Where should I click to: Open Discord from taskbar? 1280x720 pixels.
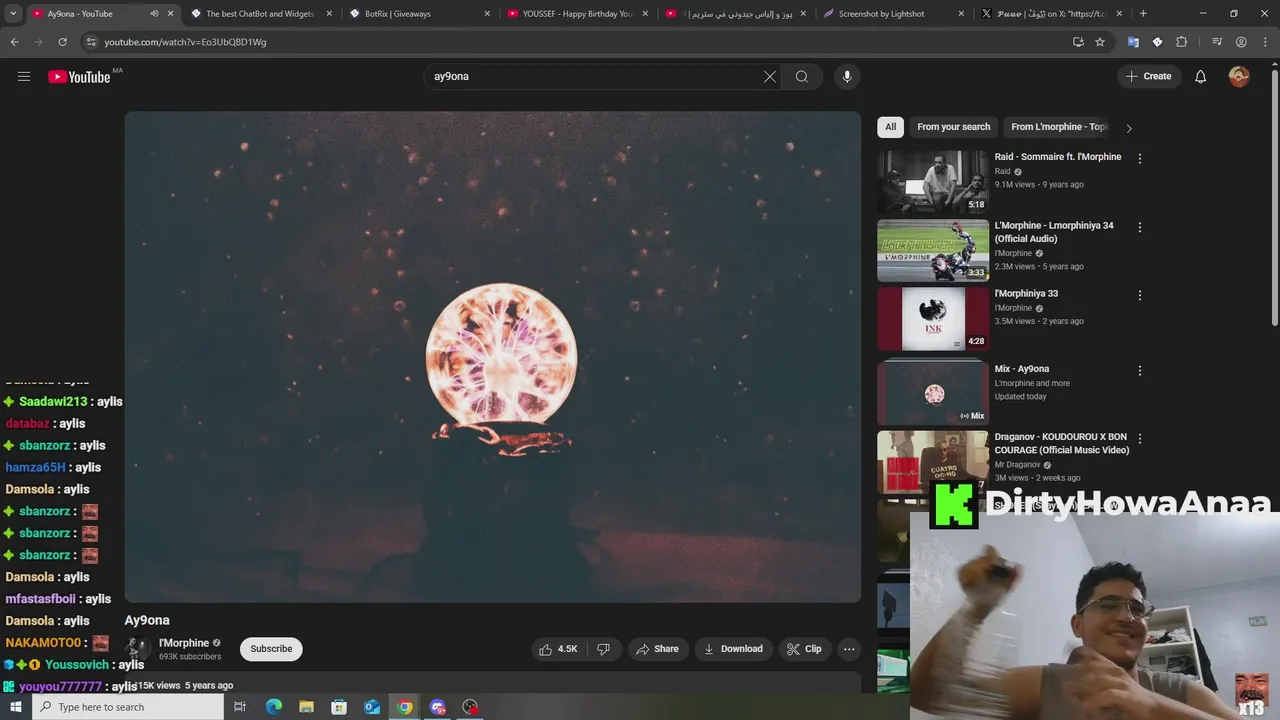(x=437, y=707)
